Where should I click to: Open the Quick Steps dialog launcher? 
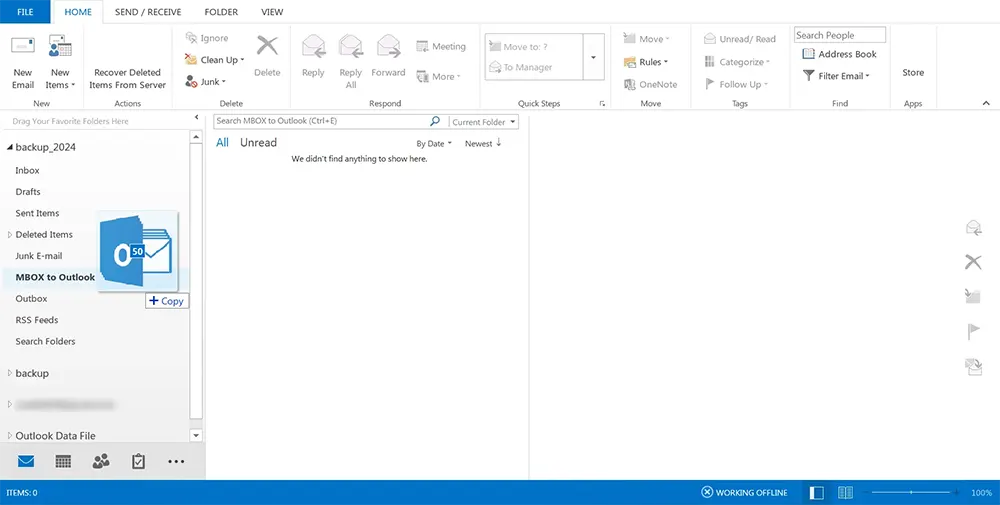(x=601, y=104)
